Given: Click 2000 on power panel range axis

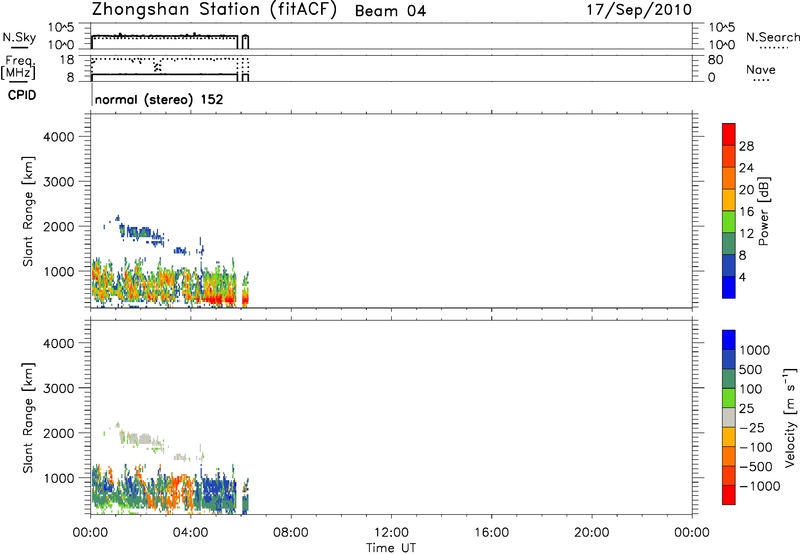Looking at the screenshot, I should click(x=59, y=226).
